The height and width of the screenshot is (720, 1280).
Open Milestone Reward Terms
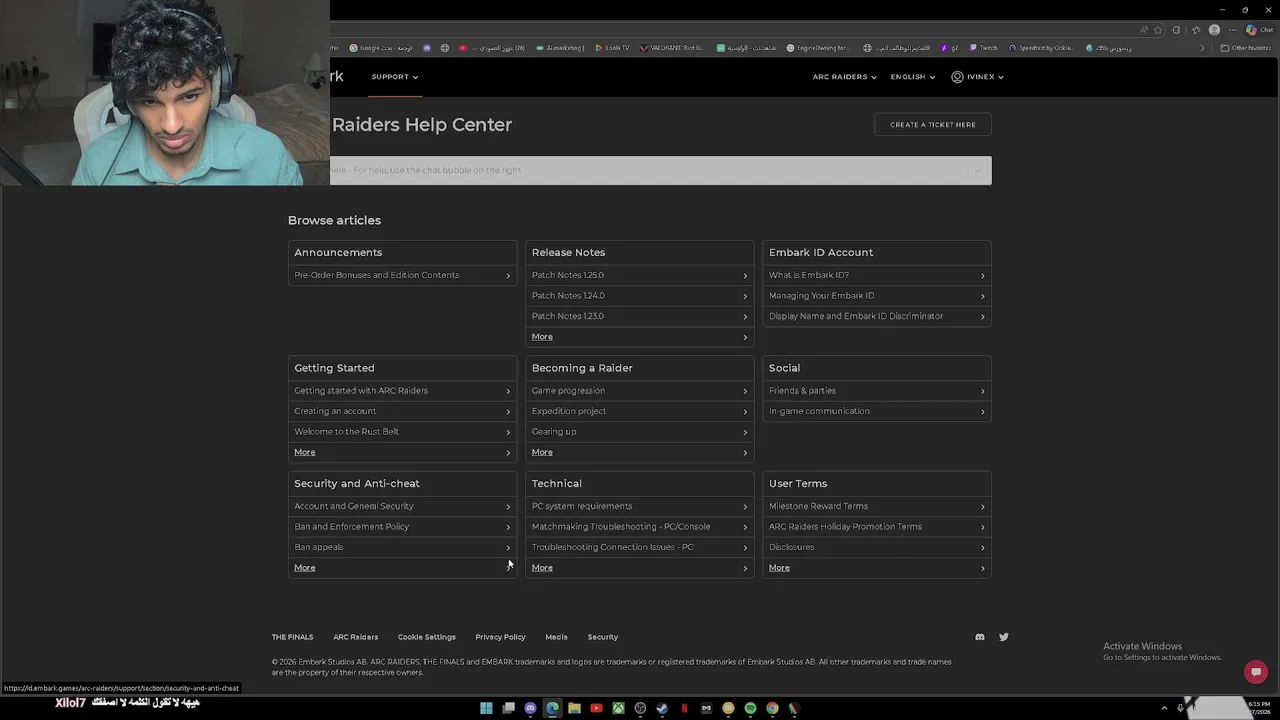point(877,506)
